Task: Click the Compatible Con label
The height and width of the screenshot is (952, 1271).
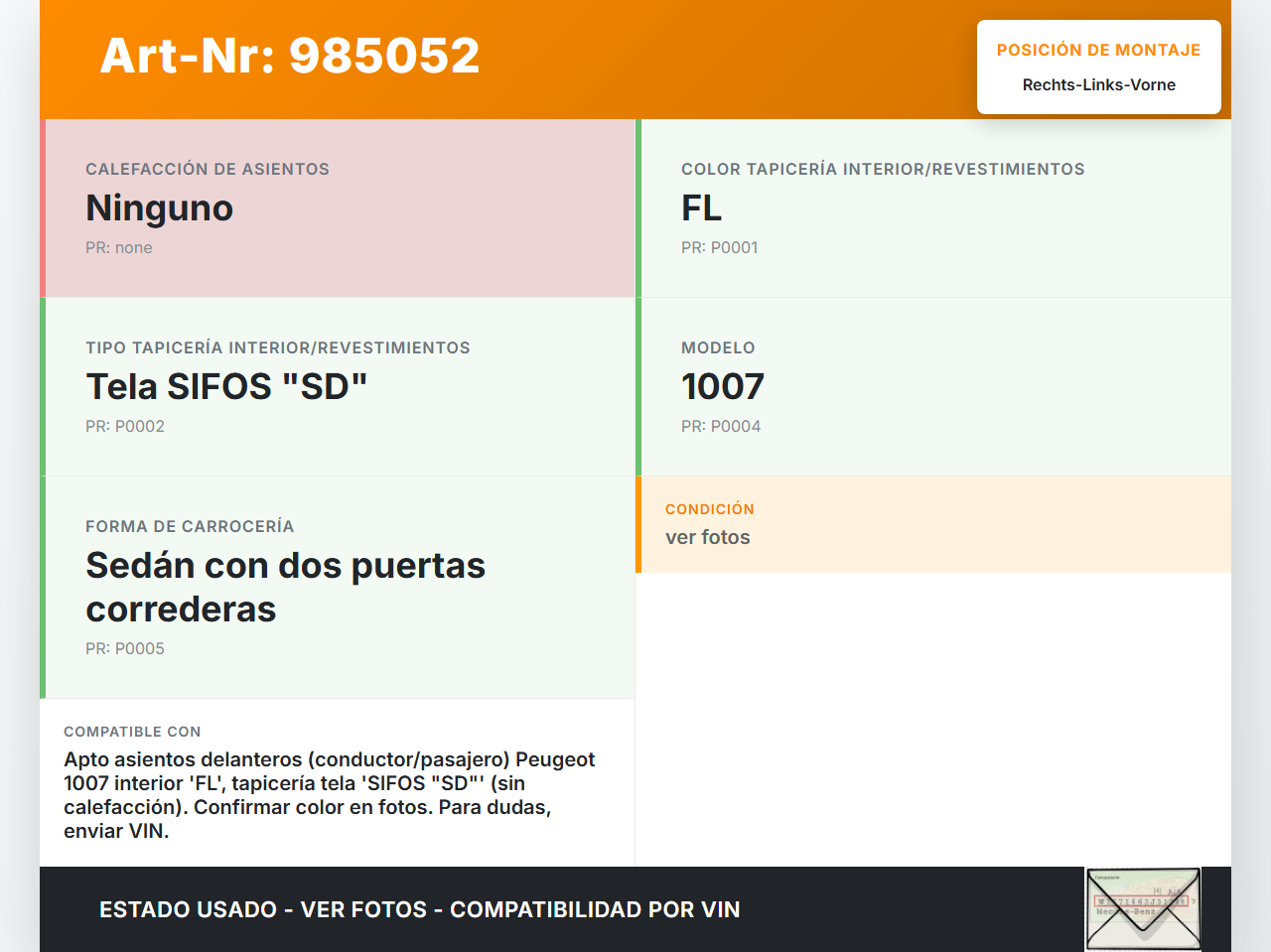Action: point(132,732)
